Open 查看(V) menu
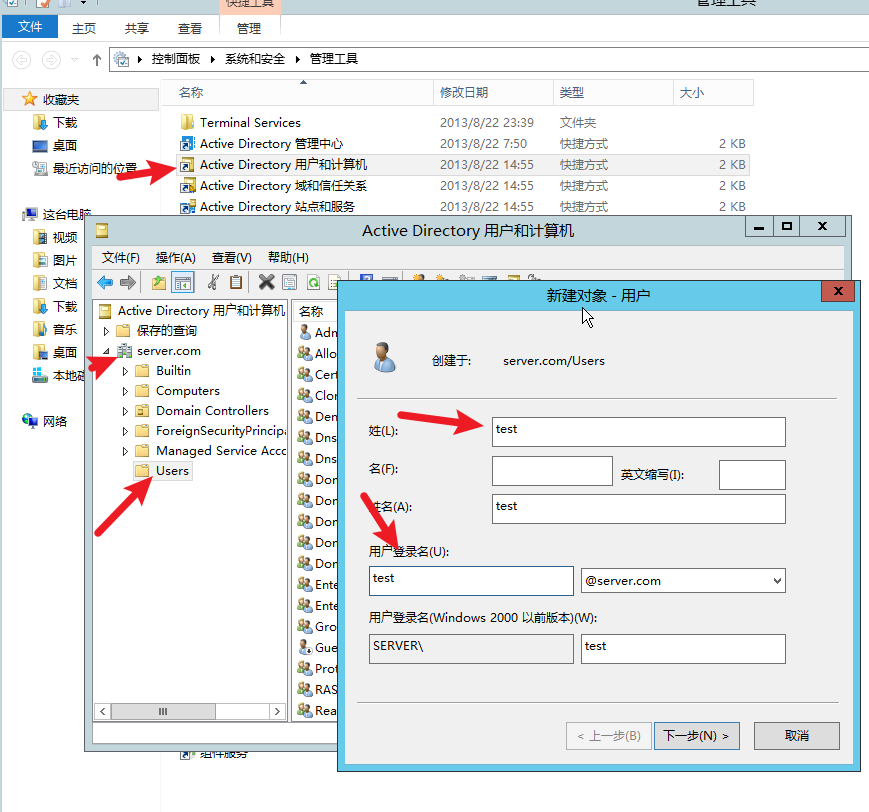The height and width of the screenshot is (812, 869). [x=232, y=258]
